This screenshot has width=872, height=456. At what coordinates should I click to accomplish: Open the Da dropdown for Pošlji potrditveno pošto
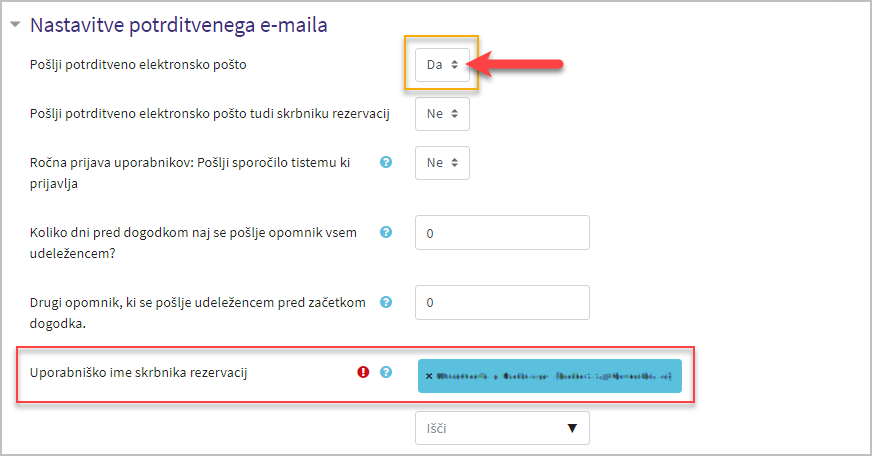tap(442, 65)
